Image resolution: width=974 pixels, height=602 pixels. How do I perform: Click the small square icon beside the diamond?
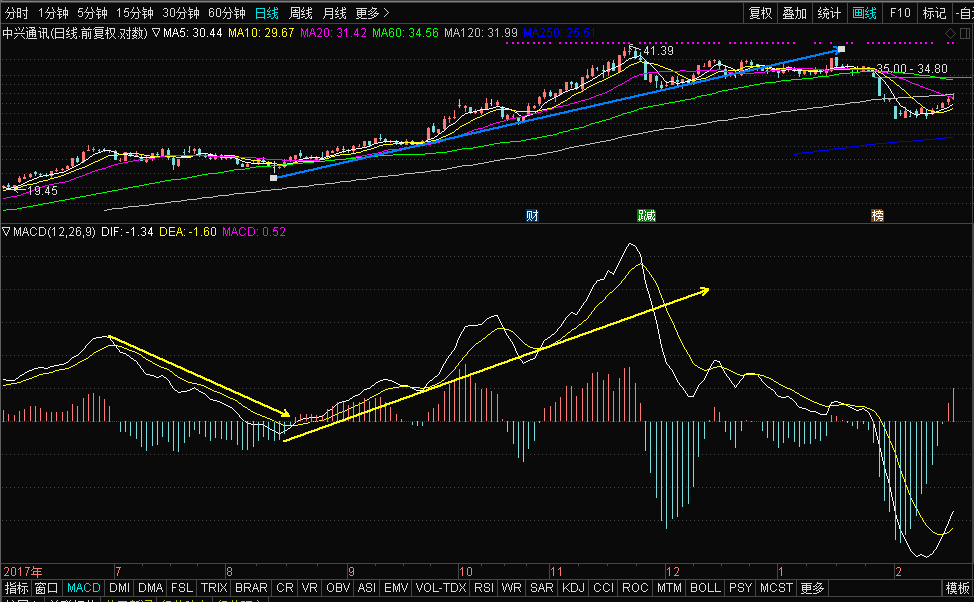click(964, 34)
